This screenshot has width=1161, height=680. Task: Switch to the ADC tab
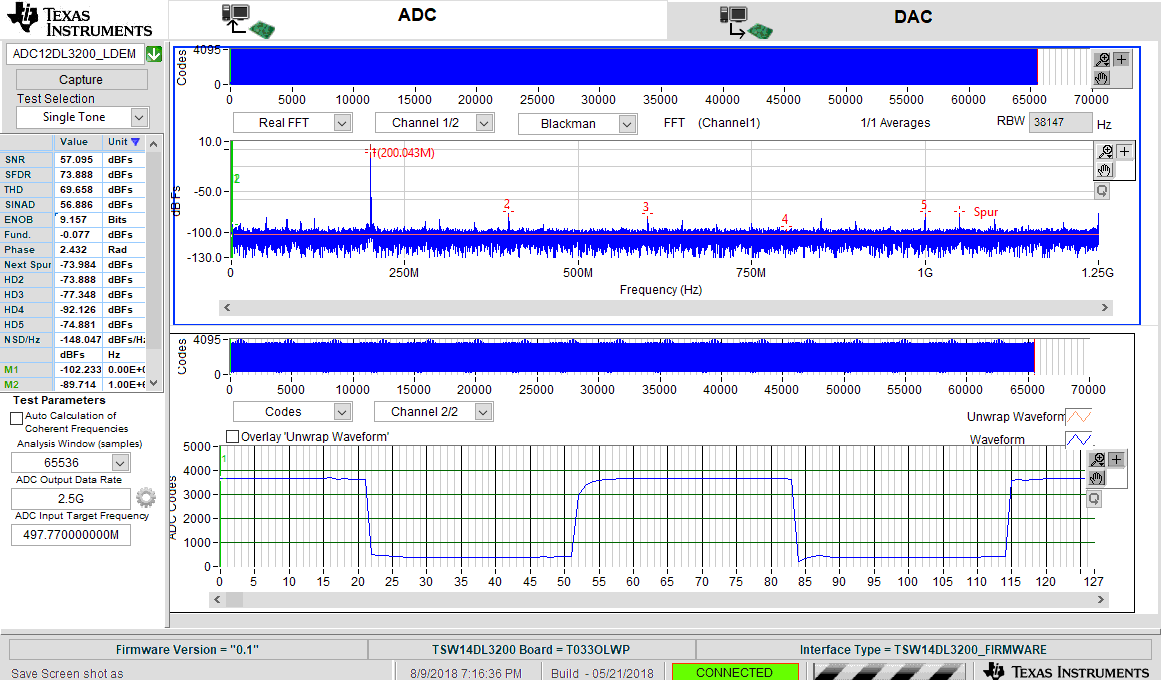[x=417, y=18]
